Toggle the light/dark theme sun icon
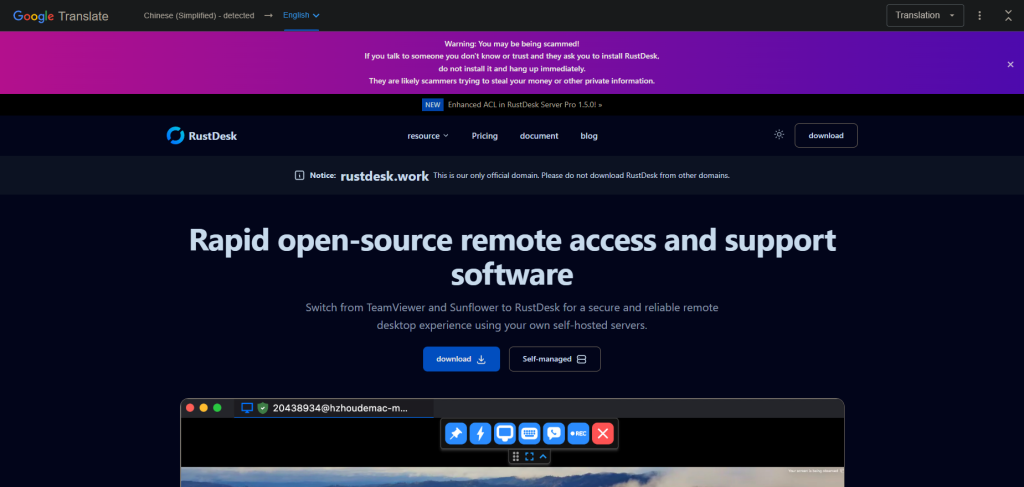 tap(779, 135)
